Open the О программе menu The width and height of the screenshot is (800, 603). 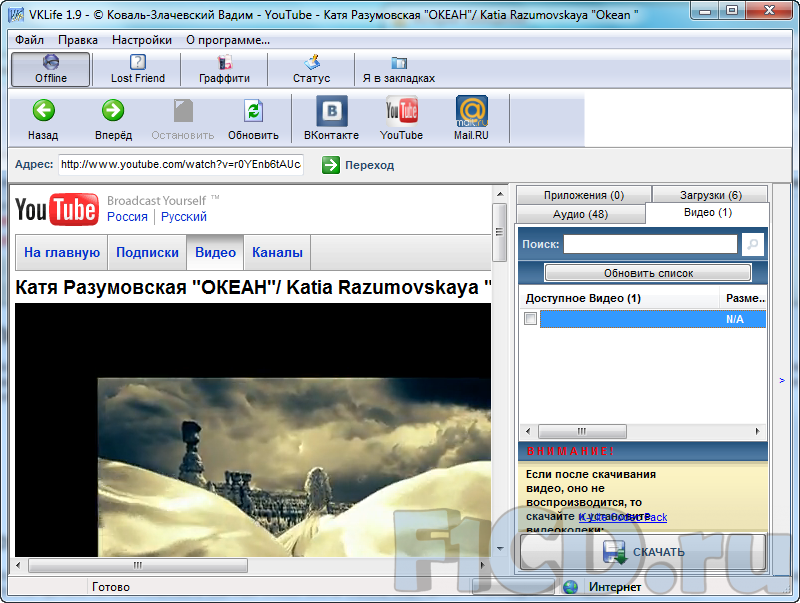click(x=228, y=40)
